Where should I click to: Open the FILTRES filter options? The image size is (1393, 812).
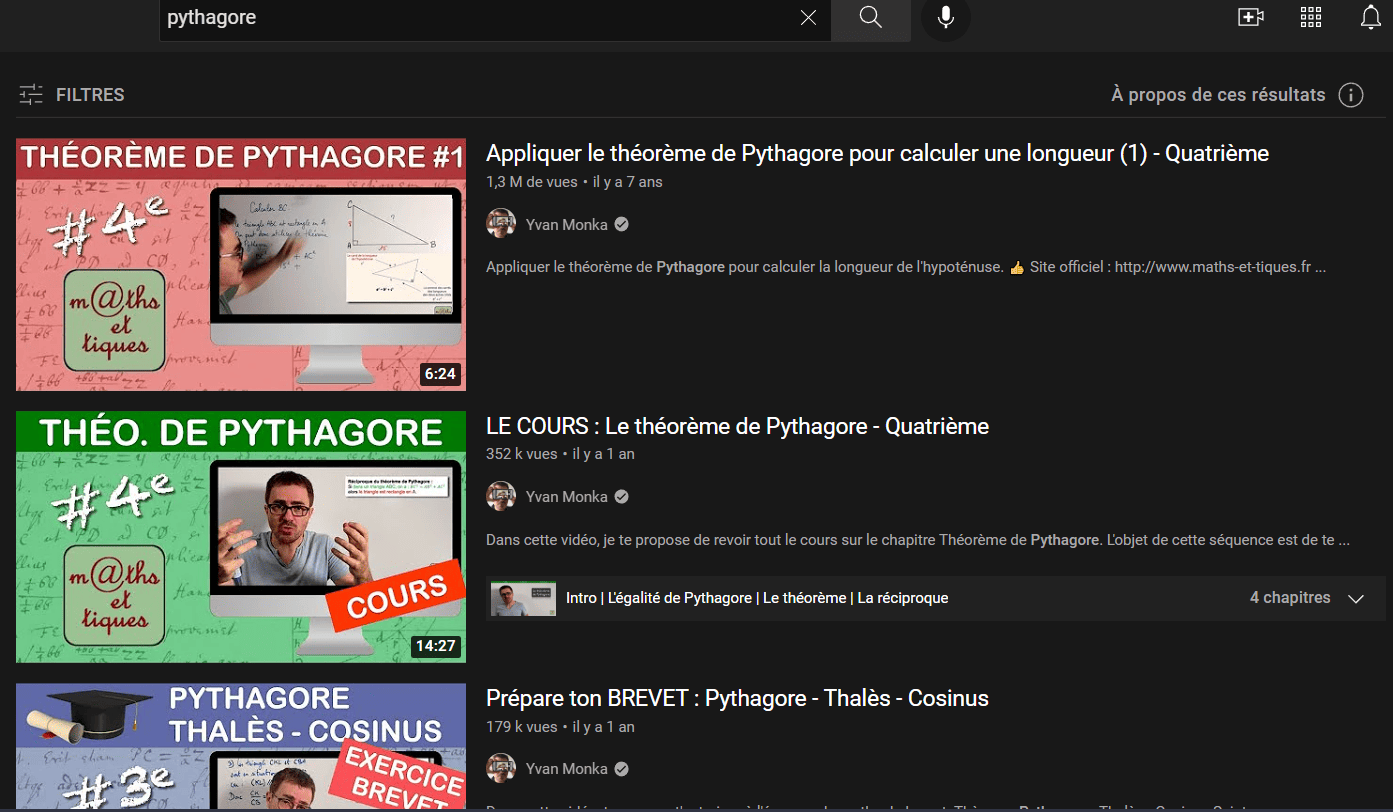[x=72, y=95]
